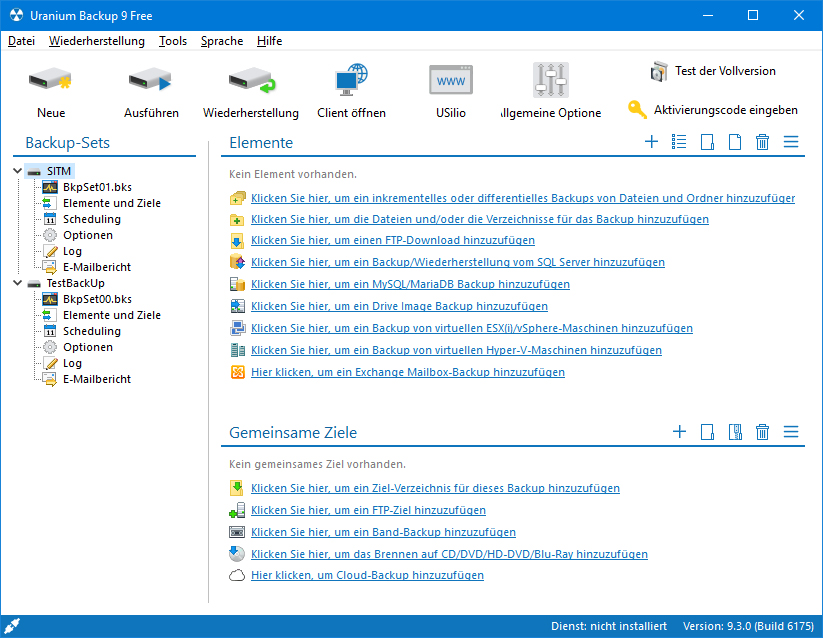The height and width of the screenshot is (638, 823).
Task: Click the status text 'Dienst: nicht installiert'
Action: (x=609, y=626)
